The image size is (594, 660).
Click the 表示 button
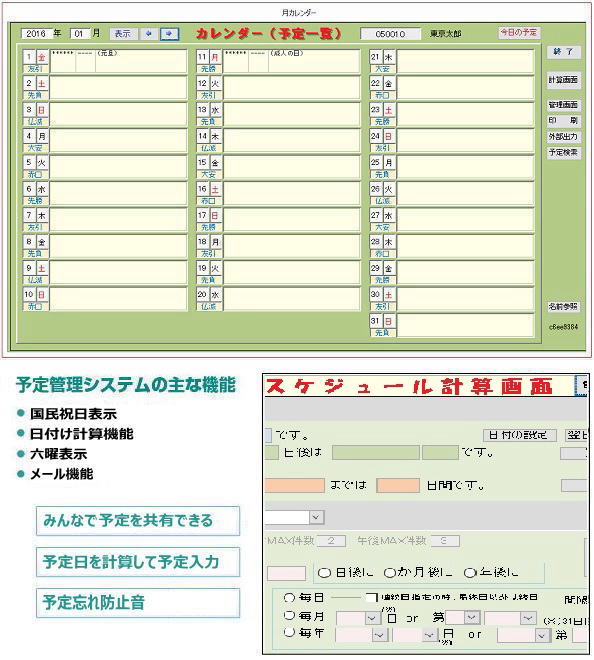(x=123, y=34)
